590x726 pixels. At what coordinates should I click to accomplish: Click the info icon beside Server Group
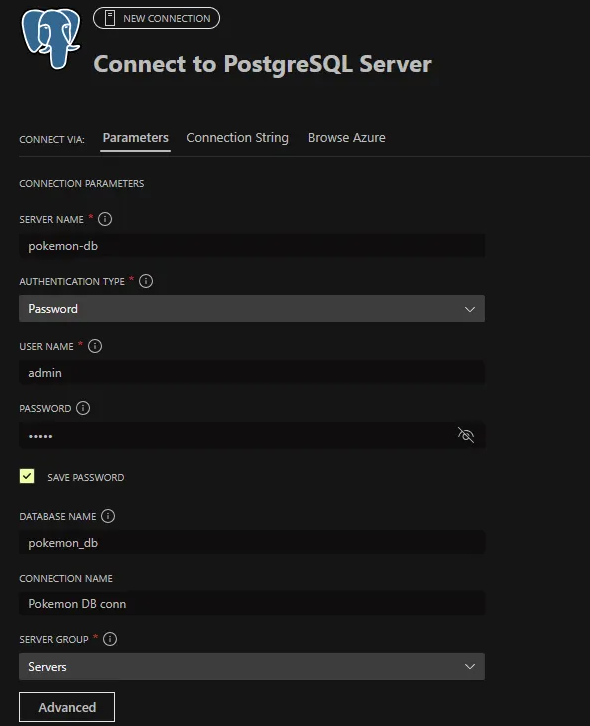pyautogui.click(x=110, y=639)
